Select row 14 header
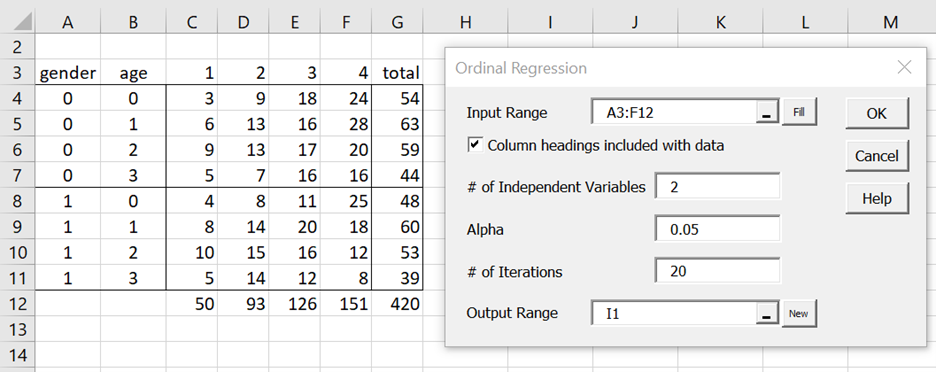 17,355
